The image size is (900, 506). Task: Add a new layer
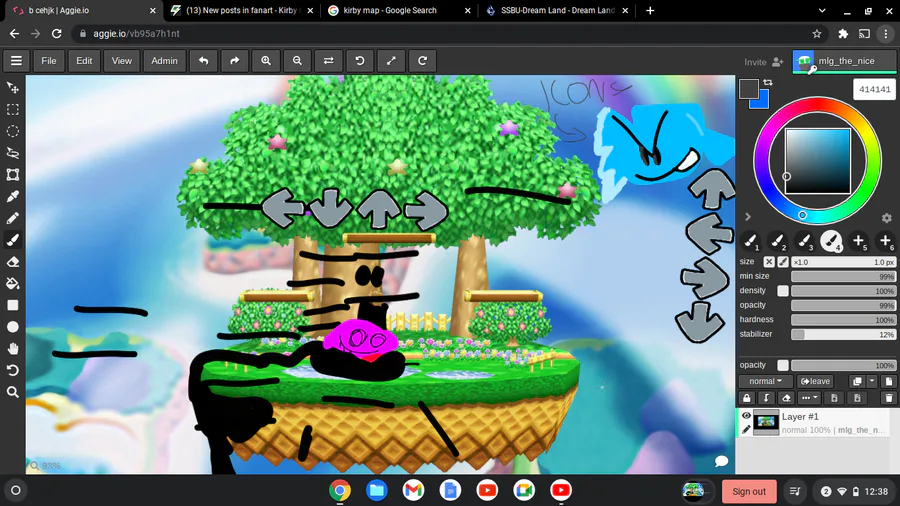(889, 382)
